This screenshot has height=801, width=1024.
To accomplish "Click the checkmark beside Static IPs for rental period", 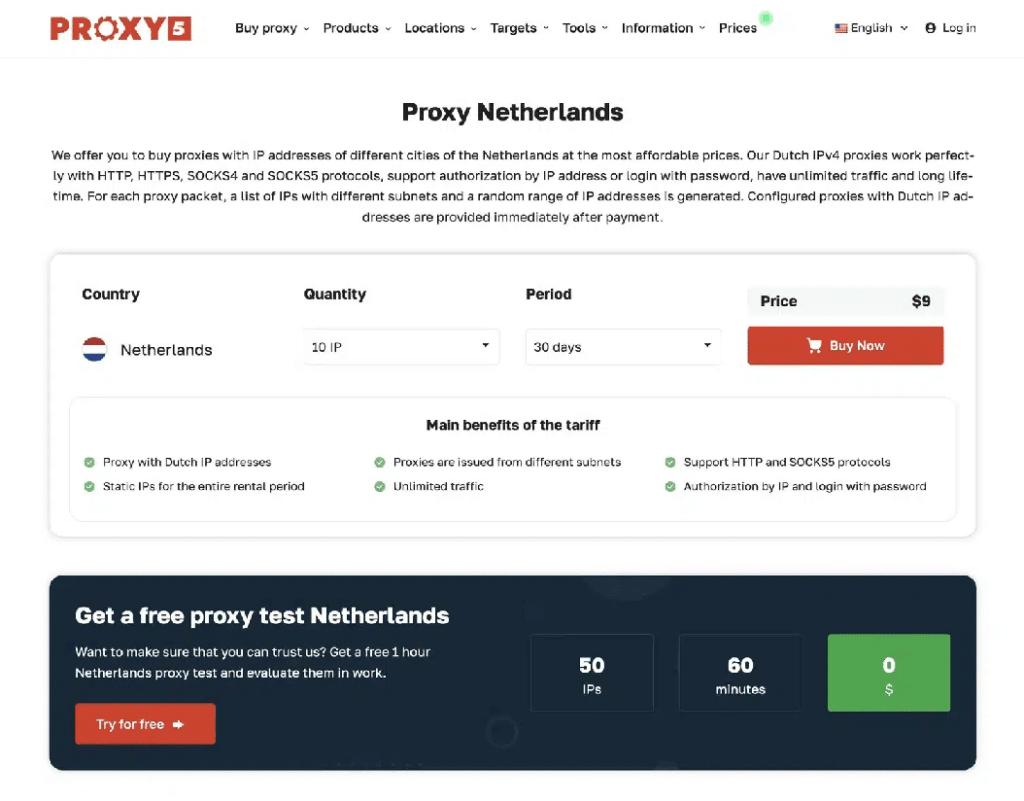I will [x=89, y=486].
